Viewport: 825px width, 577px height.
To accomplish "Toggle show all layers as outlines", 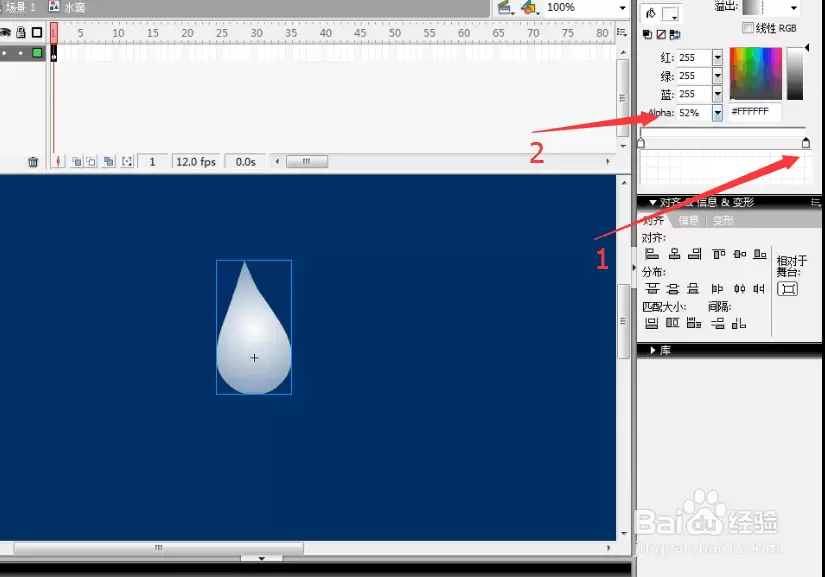I will (37, 33).
